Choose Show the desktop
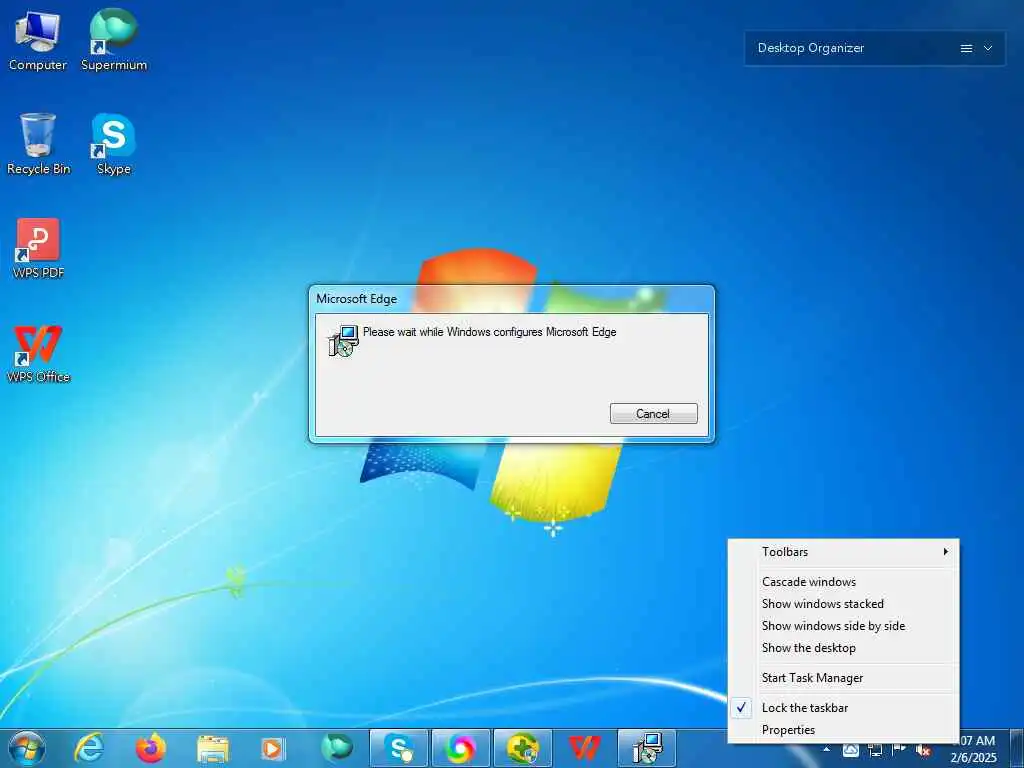The height and width of the screenshot is (768, 1024). [x=843, y=648]
